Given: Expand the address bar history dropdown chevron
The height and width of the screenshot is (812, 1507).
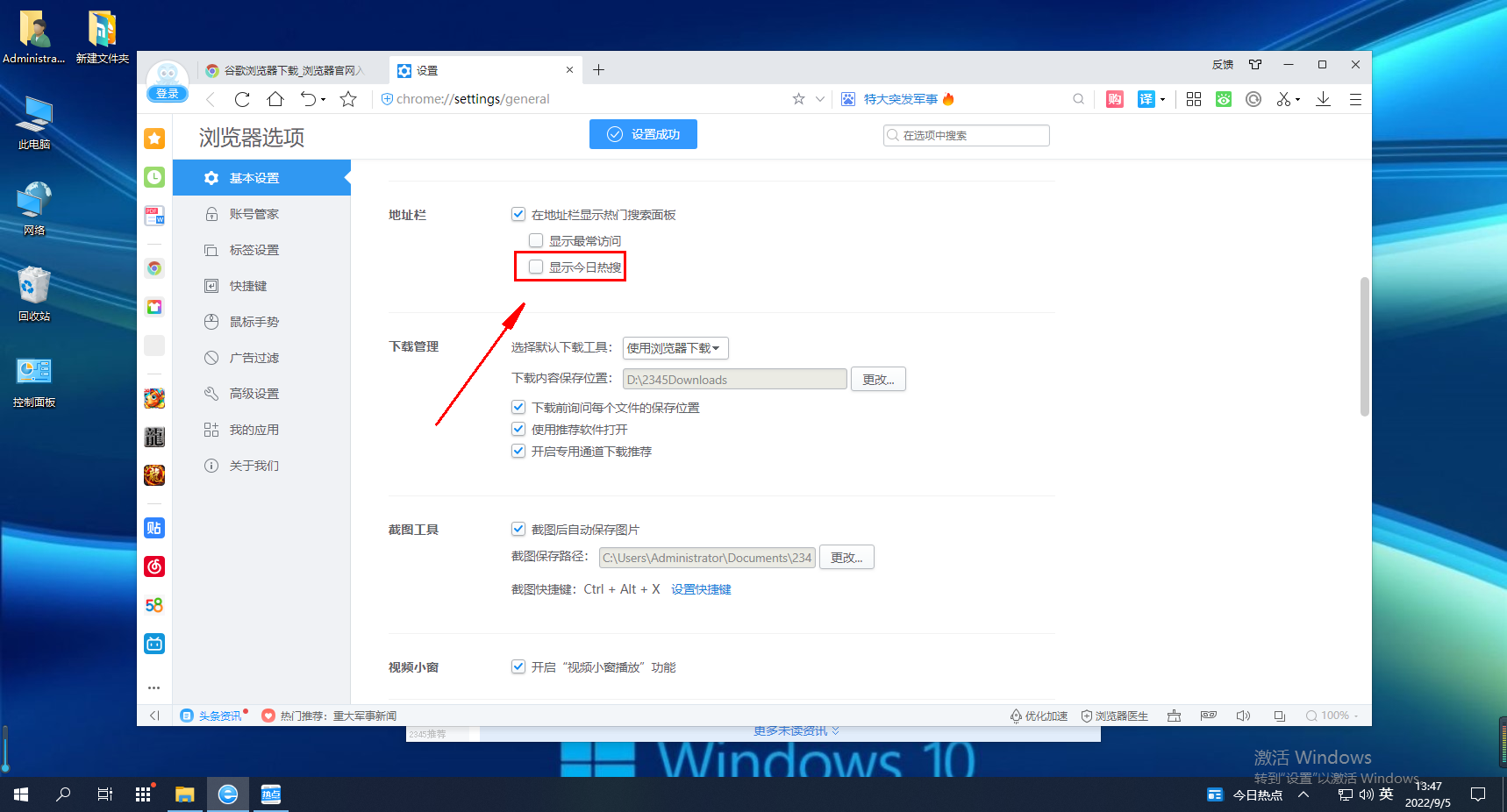Looking at the screenshot, I should [x=820, y=99].
